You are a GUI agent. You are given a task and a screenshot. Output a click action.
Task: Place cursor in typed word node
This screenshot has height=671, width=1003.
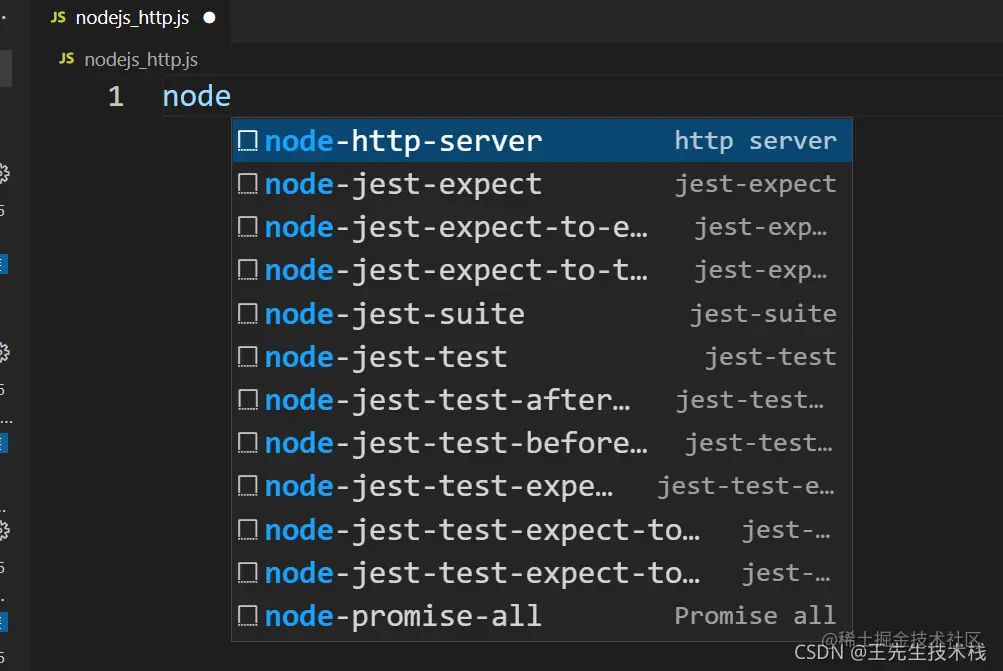196,97
